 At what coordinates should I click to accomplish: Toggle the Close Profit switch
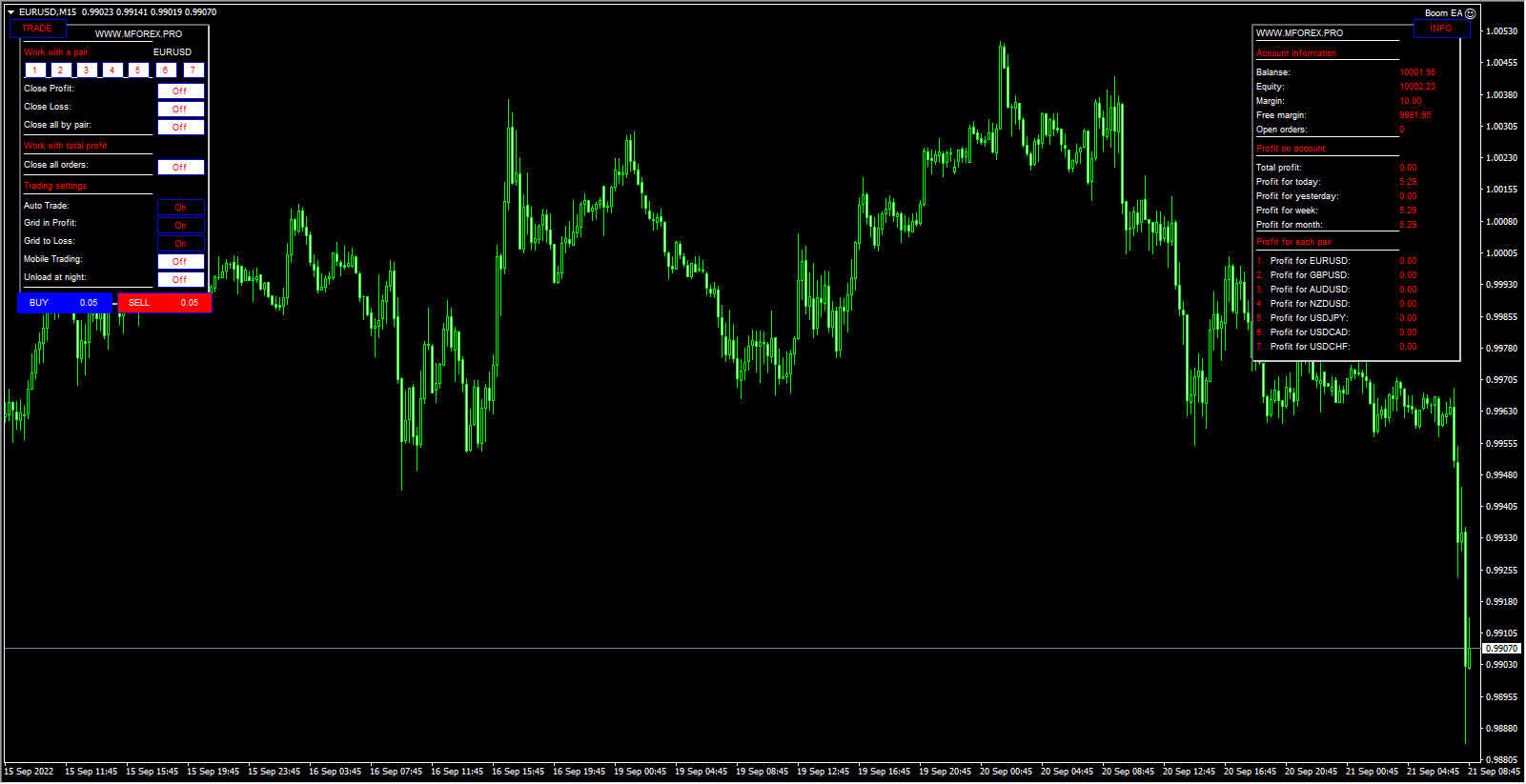tap(181, 91)
